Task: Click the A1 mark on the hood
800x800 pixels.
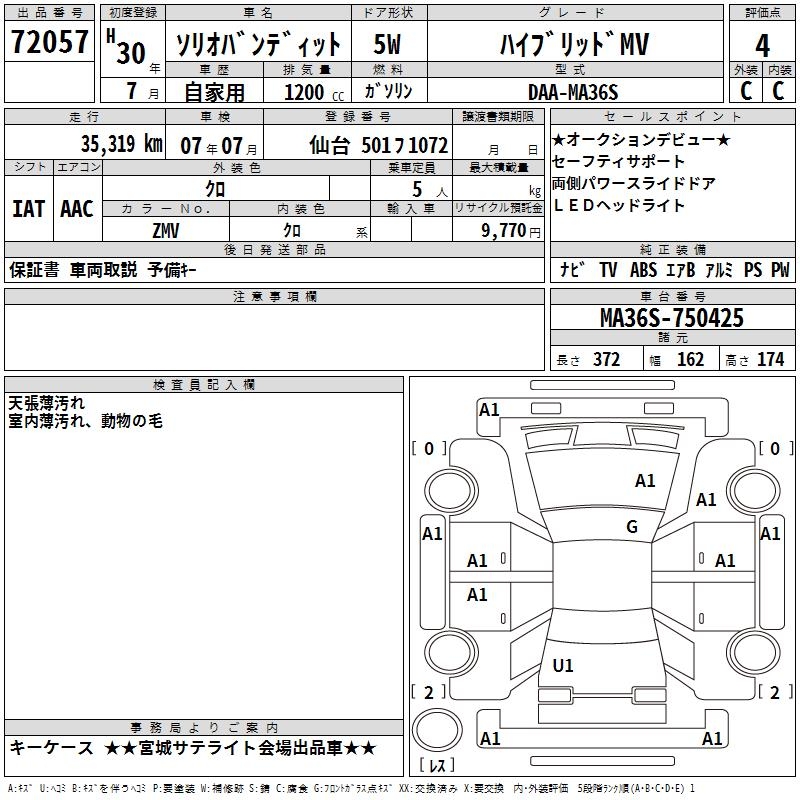Action: (x=645, y=481)
